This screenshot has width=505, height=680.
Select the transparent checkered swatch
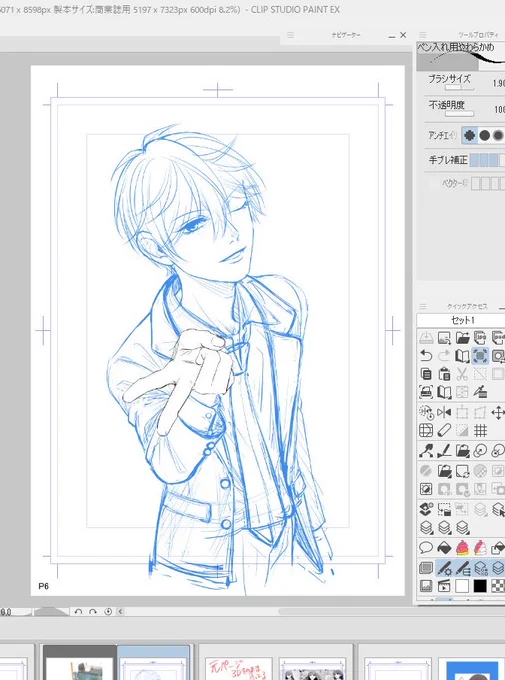tap(498, 586)
